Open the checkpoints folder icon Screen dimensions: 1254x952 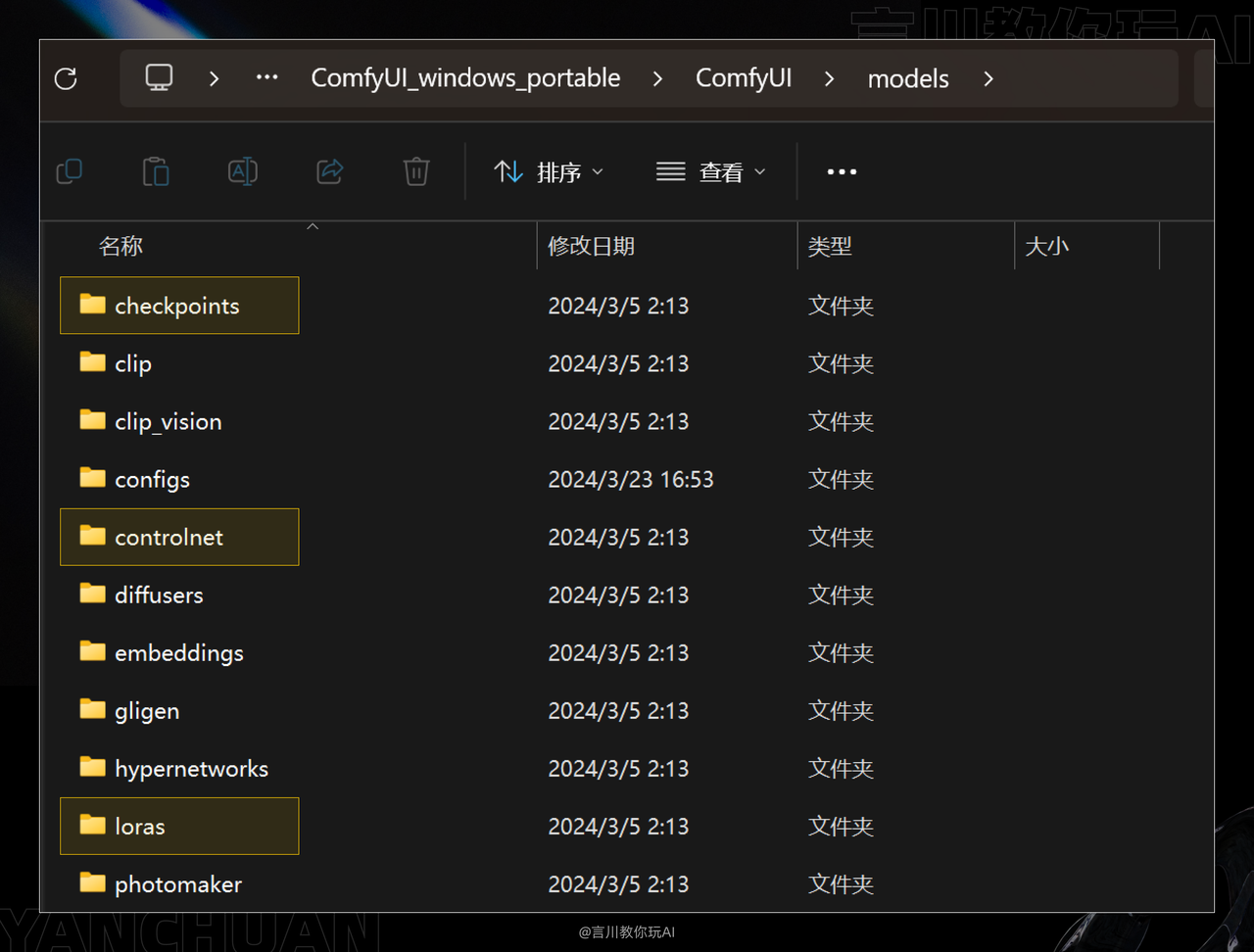[x=91, y=305]
